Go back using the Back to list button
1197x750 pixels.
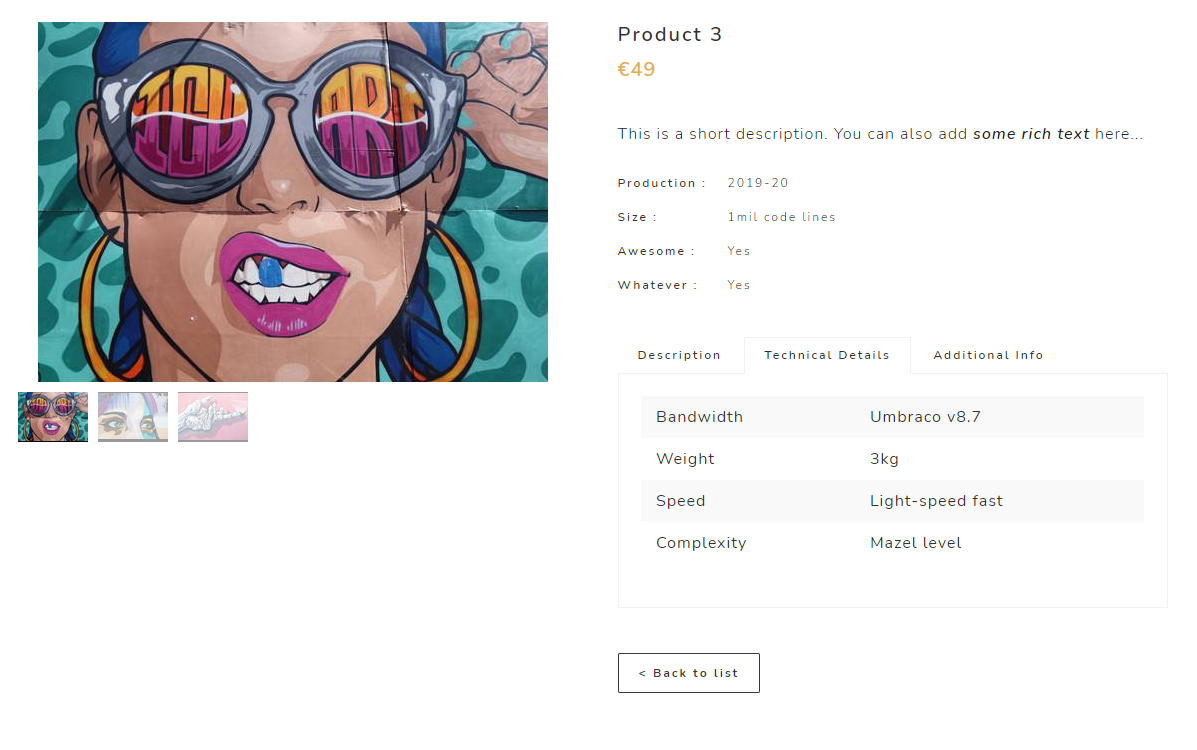tap(689, 673)
